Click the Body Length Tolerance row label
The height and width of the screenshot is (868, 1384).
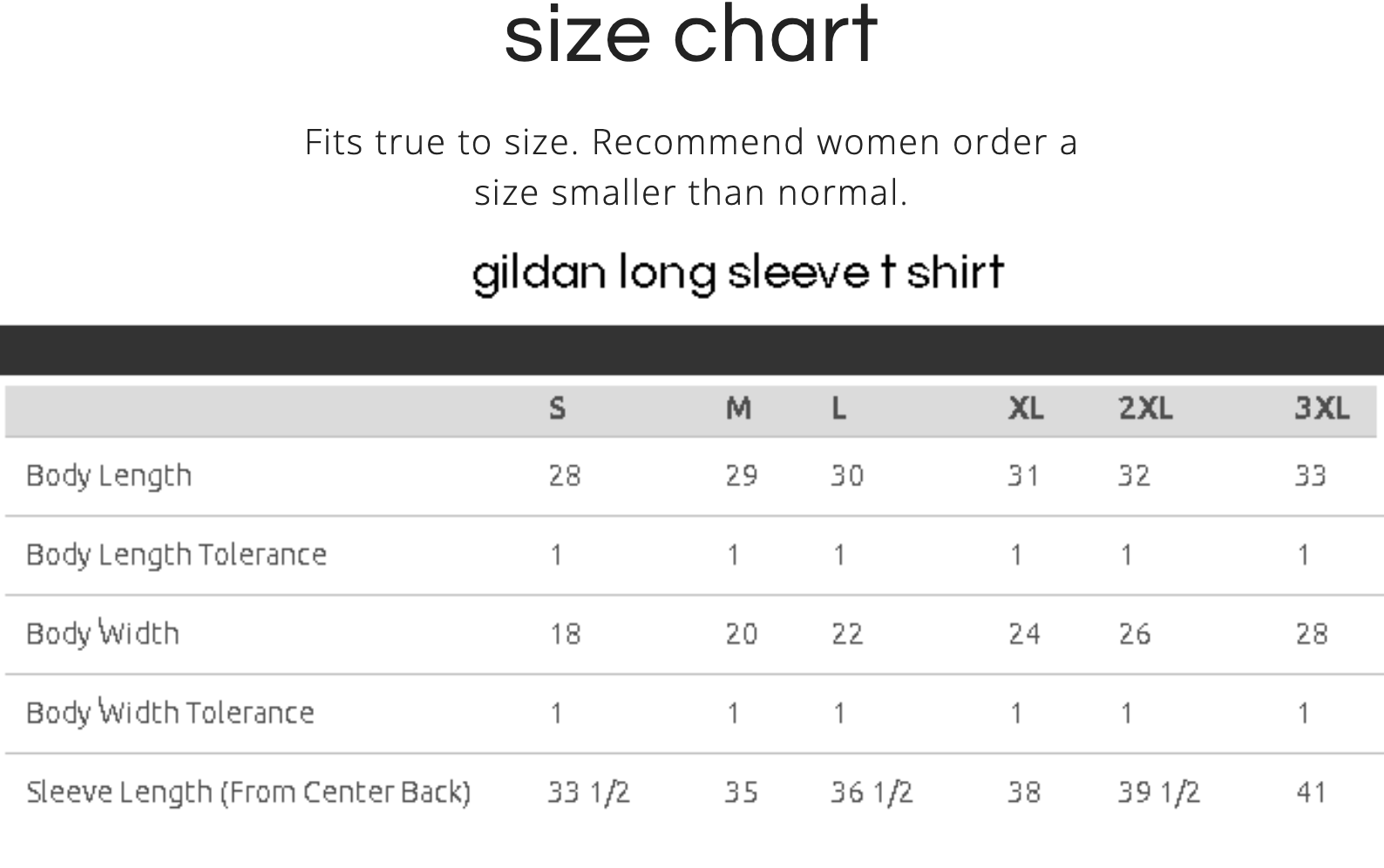pos(176,555)
